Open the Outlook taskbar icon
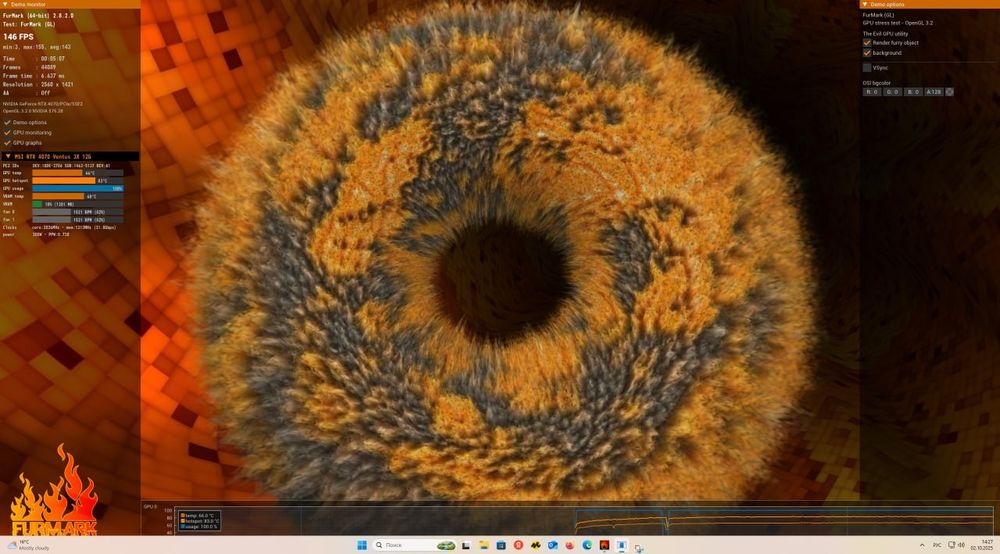 point(552,546)
